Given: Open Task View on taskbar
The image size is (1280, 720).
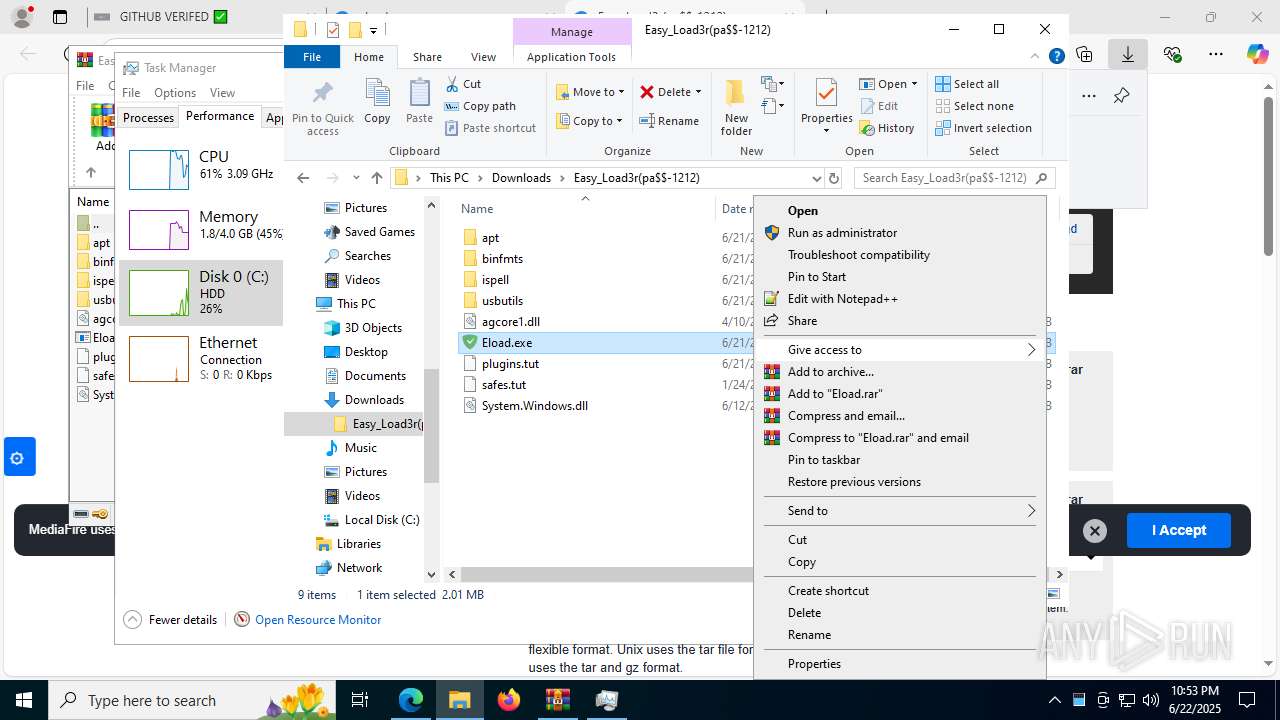Looking at the screenshot, I should tap(361, 700).
